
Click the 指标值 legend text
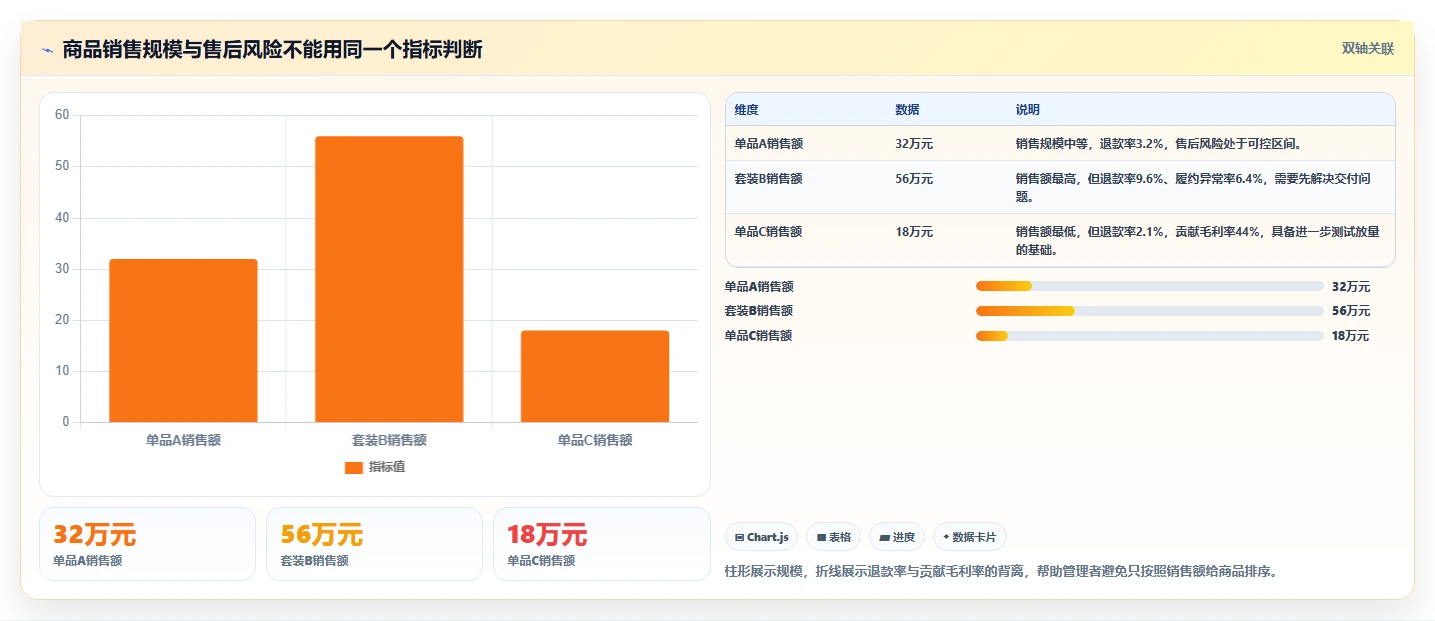point(387,467)
